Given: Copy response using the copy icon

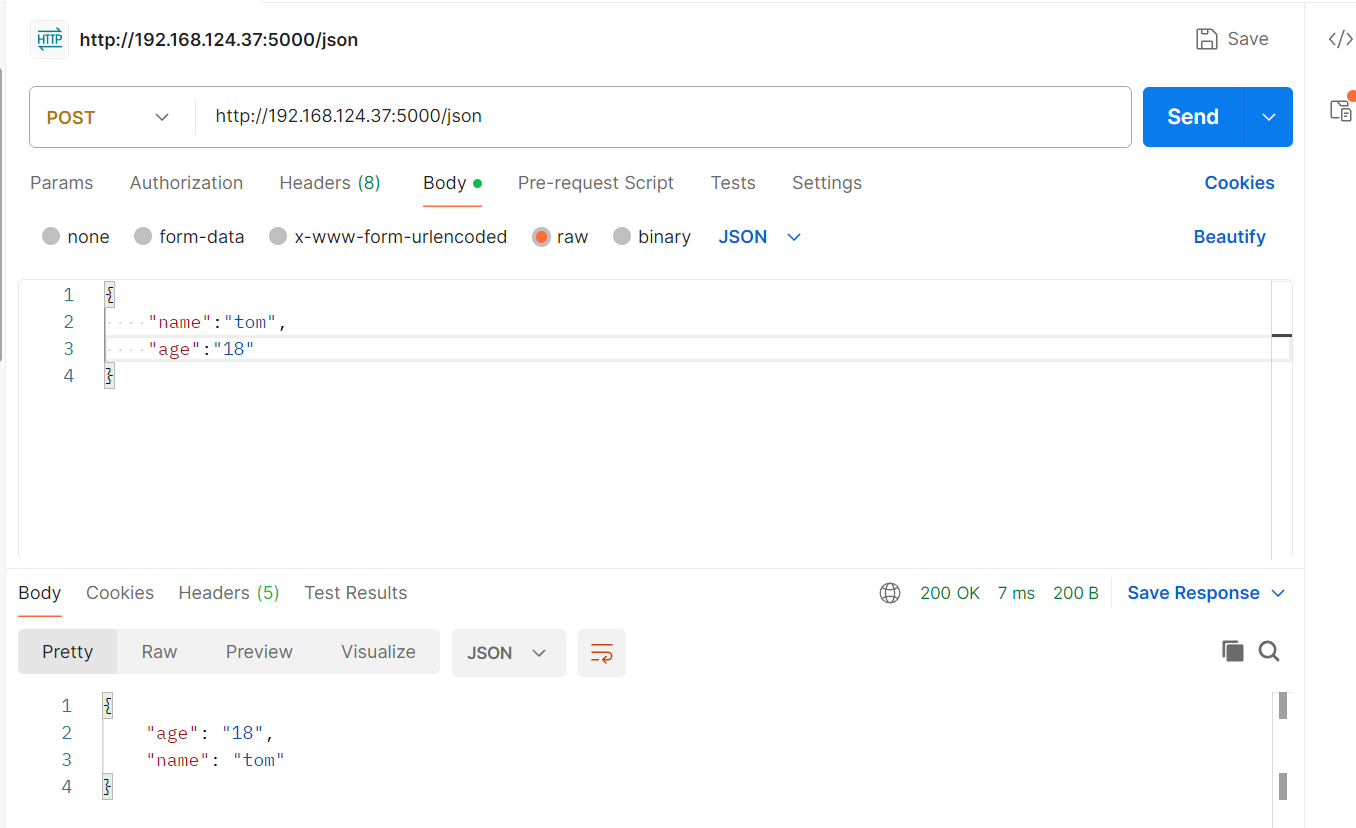Looking at the screenshot, I should 1233,652.
